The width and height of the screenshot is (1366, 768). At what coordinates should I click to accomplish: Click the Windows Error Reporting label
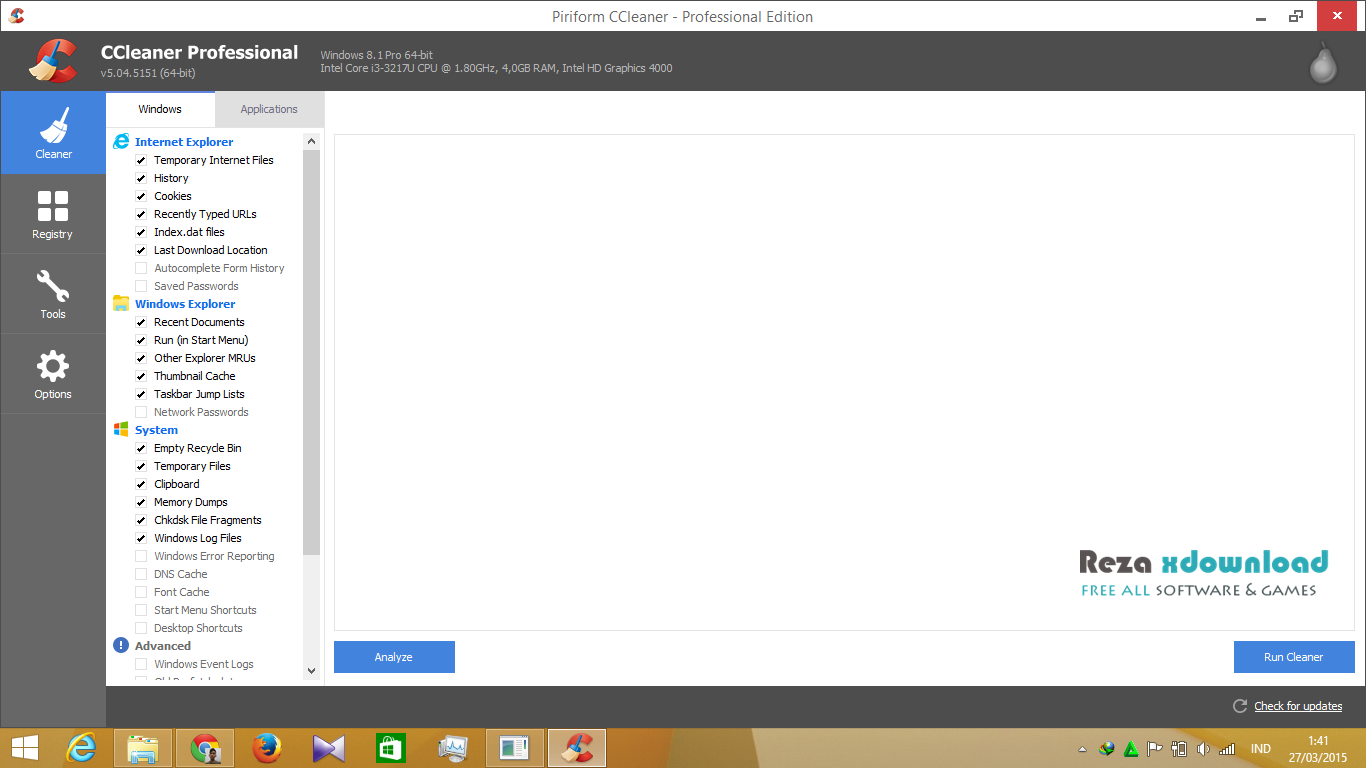[214, 556]
